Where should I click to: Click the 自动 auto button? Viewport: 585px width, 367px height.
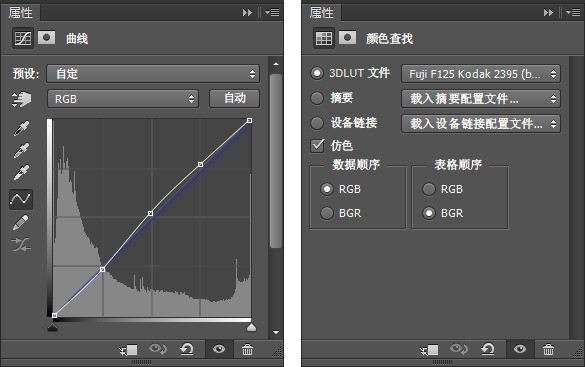click(x=234, y=98)
